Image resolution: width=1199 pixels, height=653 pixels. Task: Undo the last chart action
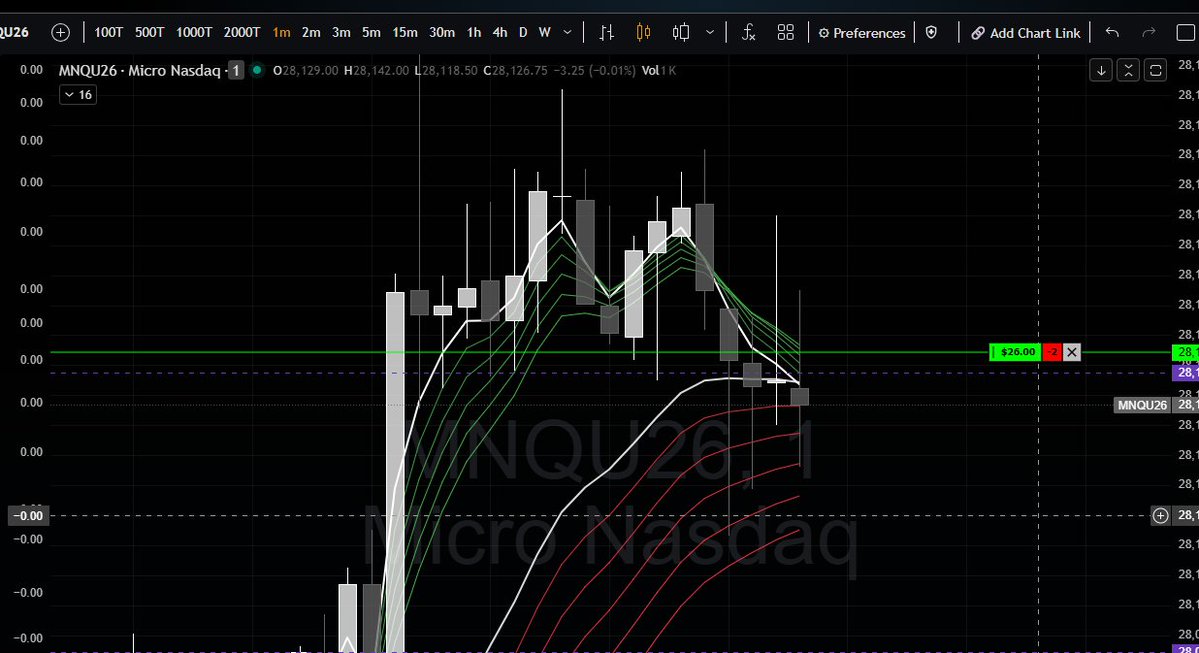1112,32
